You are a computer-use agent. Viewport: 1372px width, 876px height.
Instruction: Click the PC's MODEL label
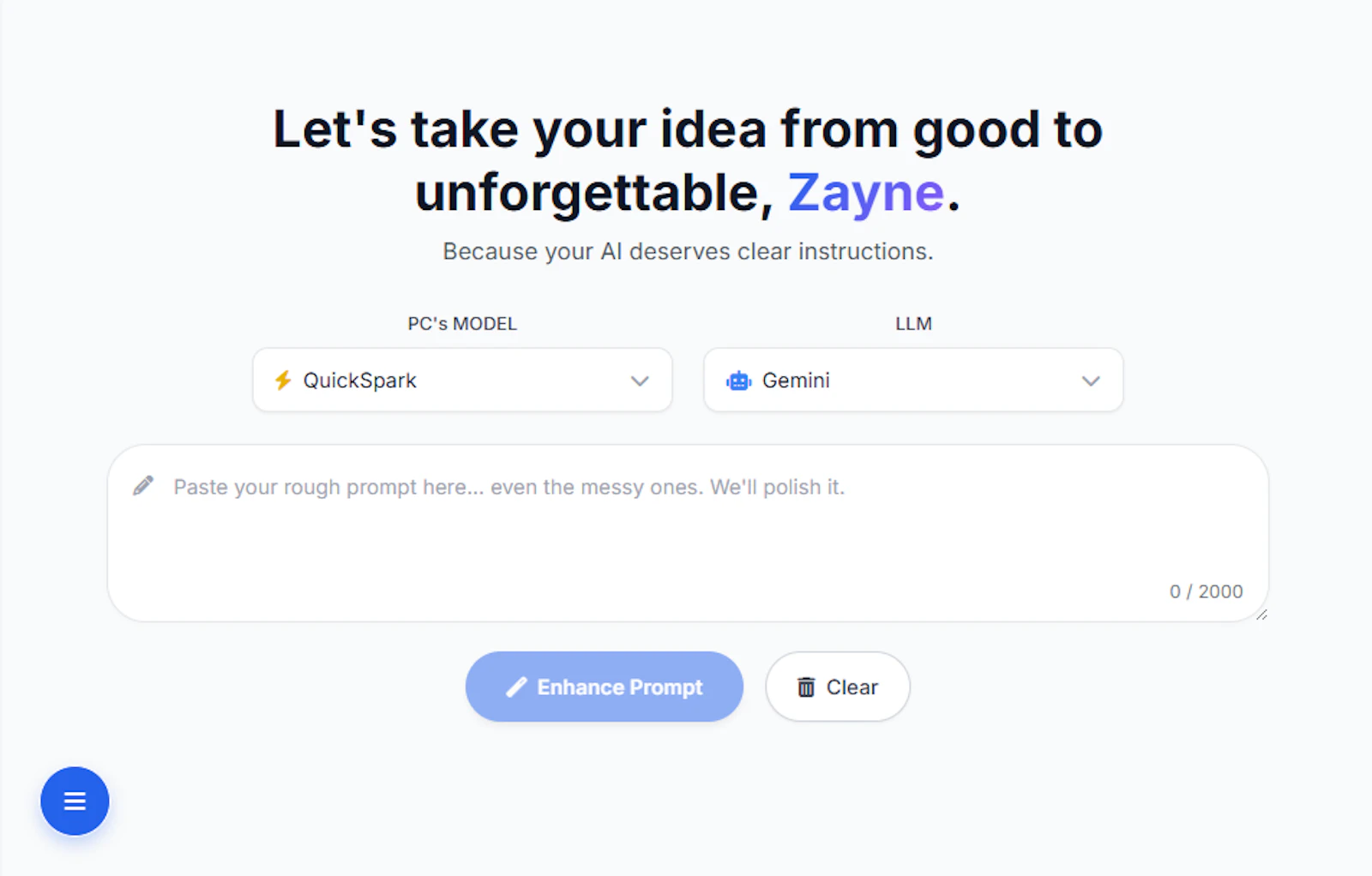[x=462, y=324]
